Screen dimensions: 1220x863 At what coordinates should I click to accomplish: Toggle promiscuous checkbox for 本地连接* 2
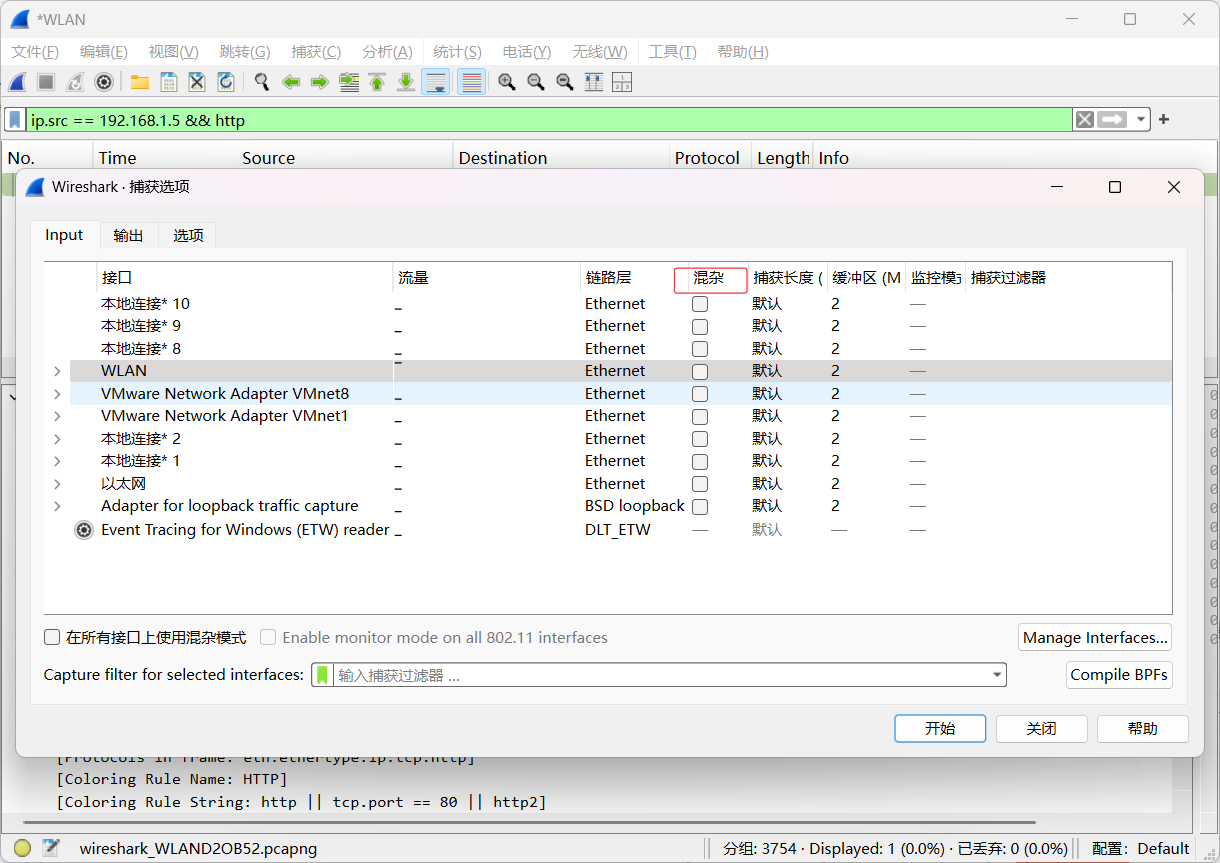coord(700,439)
